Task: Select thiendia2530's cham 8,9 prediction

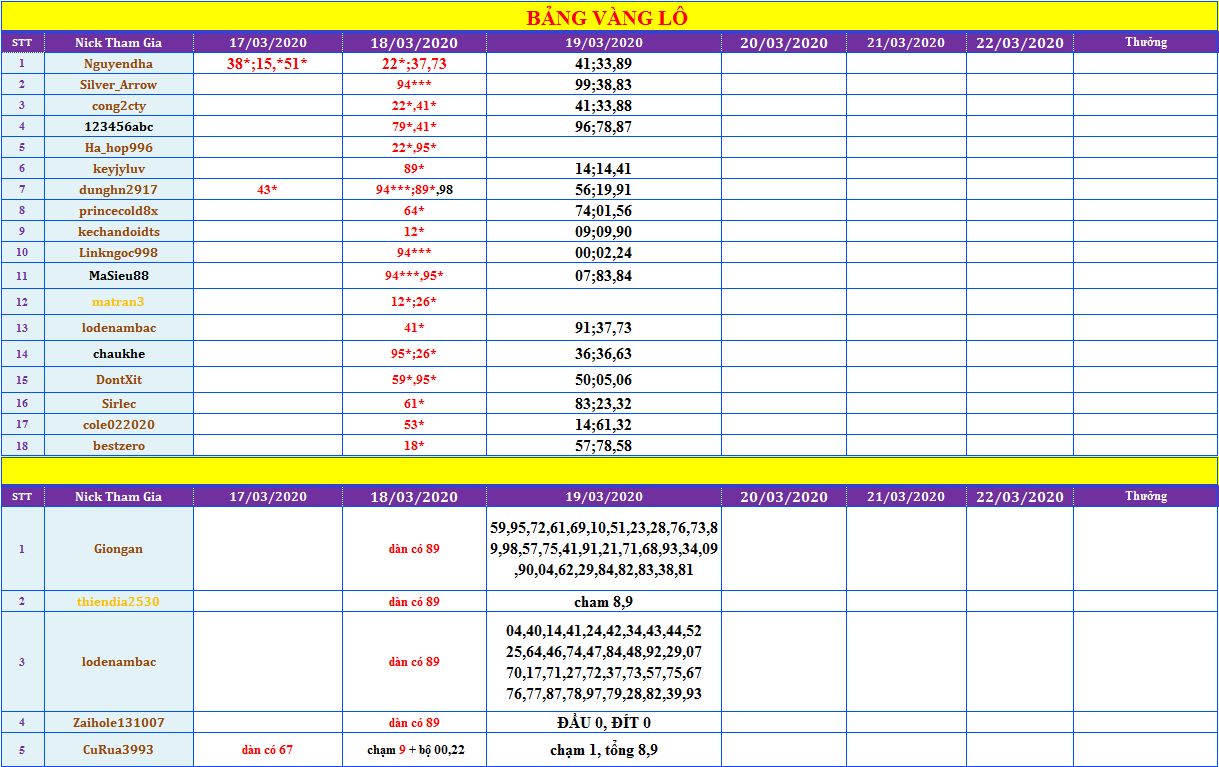Action: (x=603, y=602)
